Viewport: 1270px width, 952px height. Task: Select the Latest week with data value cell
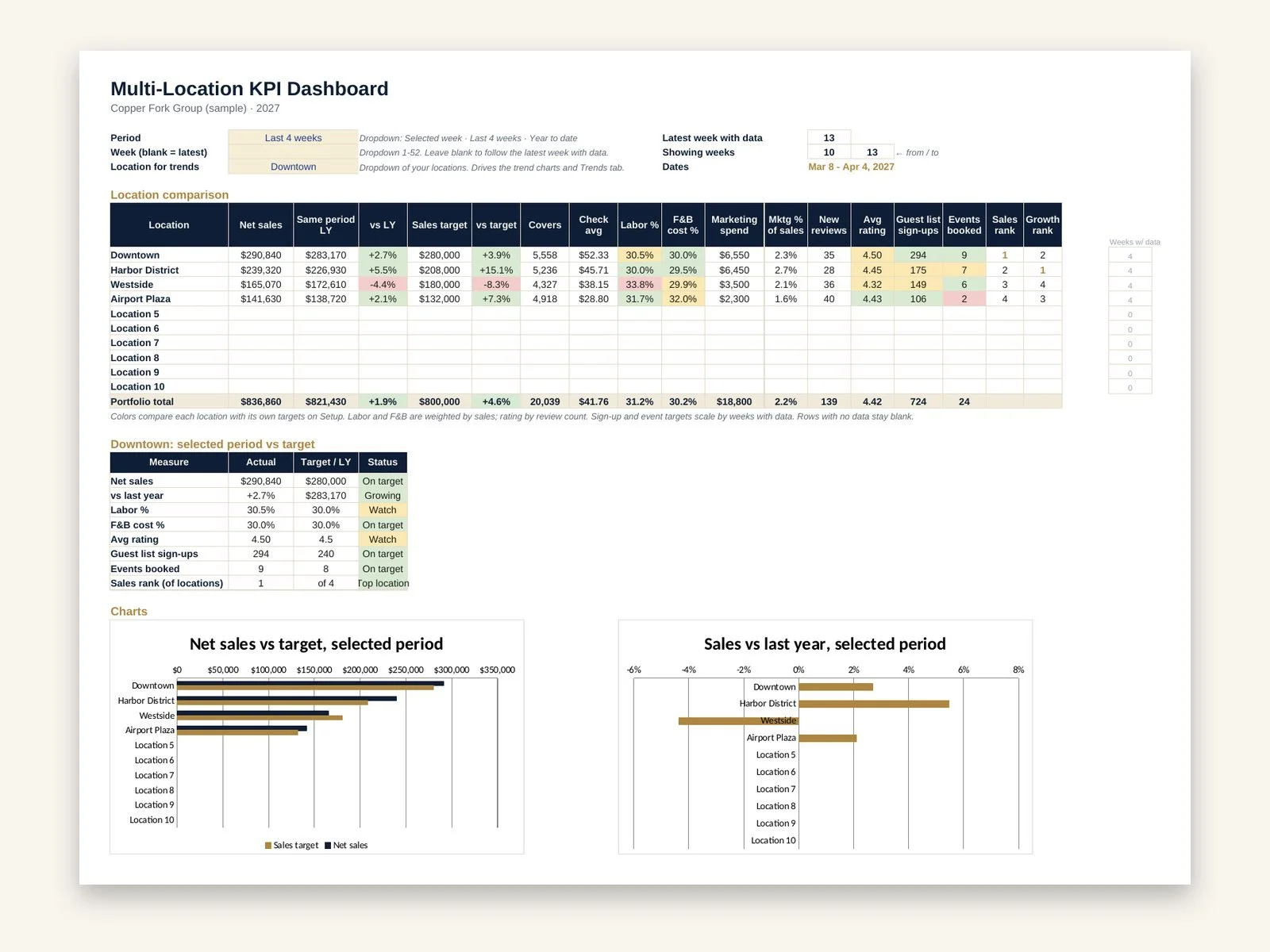829,138
